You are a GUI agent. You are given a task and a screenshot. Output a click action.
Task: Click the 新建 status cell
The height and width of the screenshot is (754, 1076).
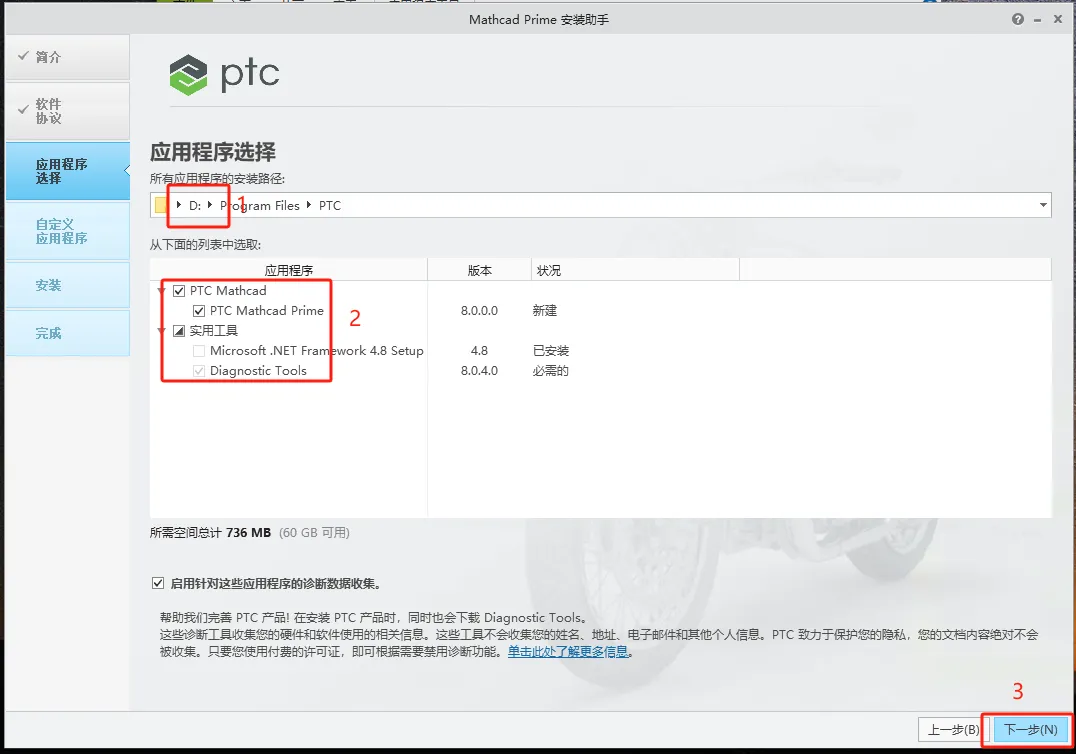click(545, 311)
